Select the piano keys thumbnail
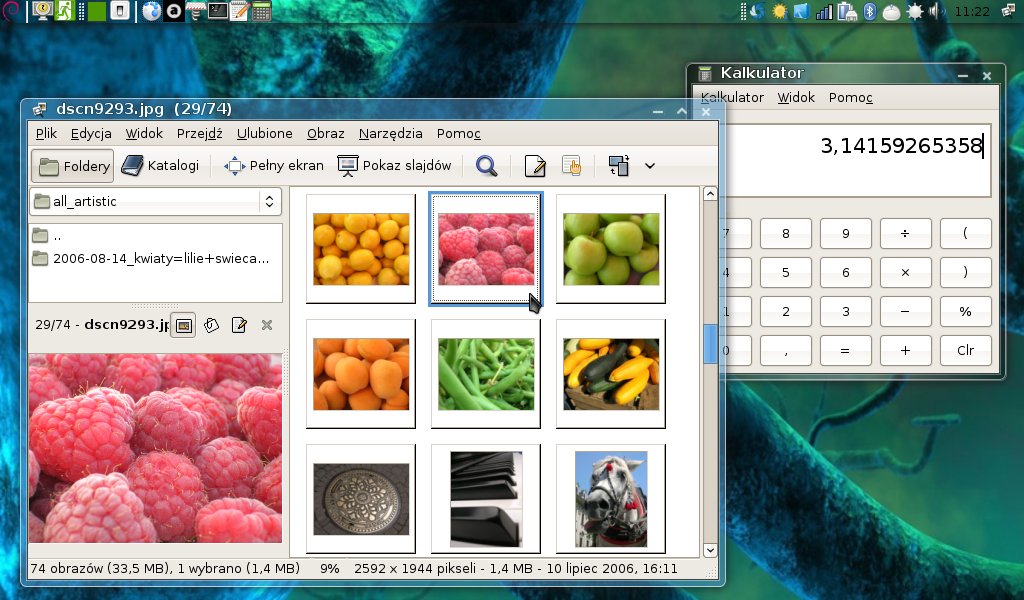 click(486, 499)
